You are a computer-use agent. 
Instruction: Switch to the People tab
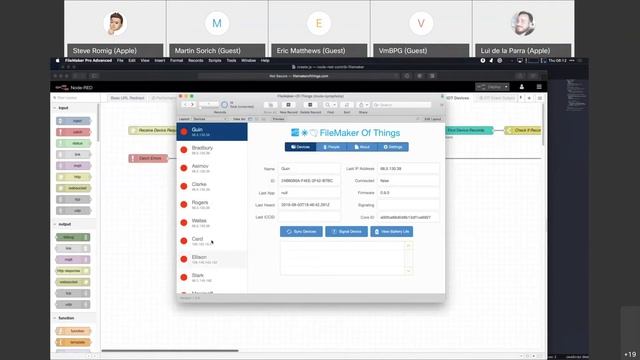(331, 147)
